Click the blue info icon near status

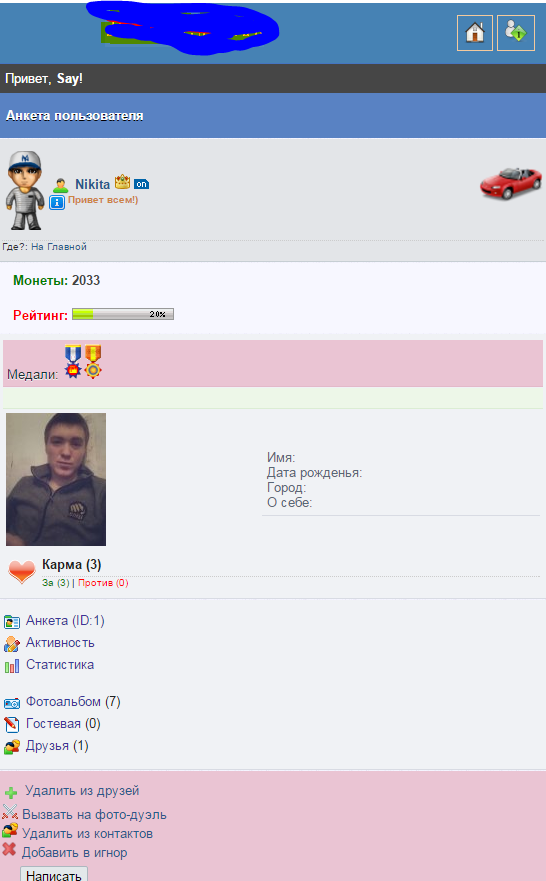(x=57, y=203)
